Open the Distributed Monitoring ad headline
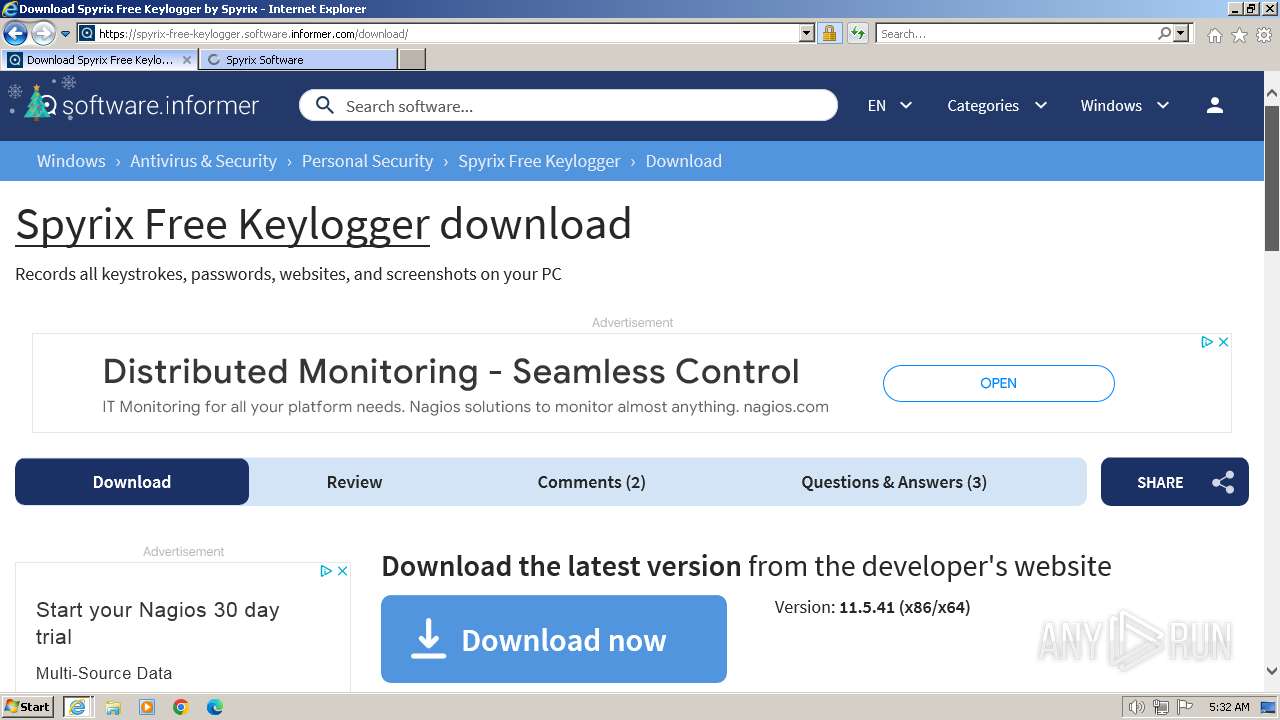1280x720 pixels. tap(451, 371)
